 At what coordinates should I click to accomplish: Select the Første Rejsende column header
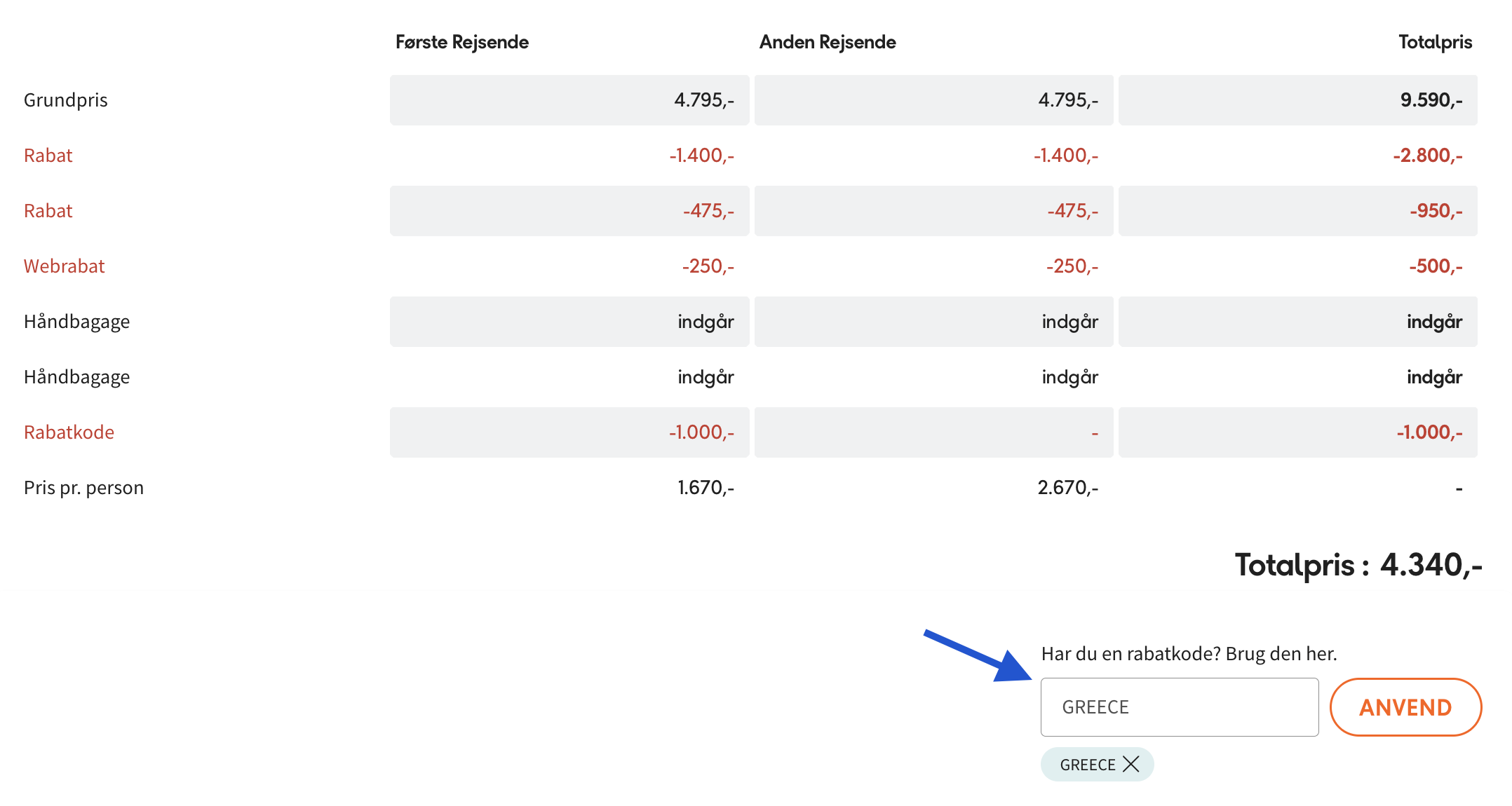pyautogui.click(x=461, y=42)
